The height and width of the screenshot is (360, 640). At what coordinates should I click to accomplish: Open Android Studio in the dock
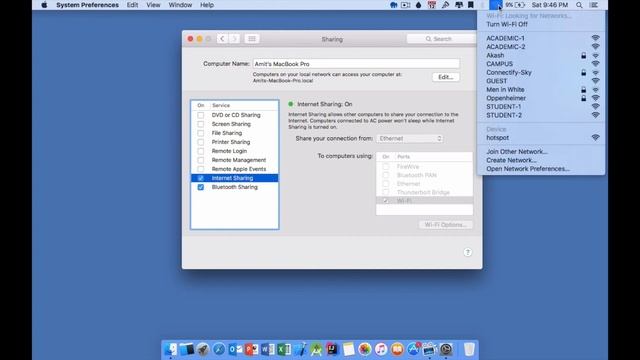coord(316,349)
